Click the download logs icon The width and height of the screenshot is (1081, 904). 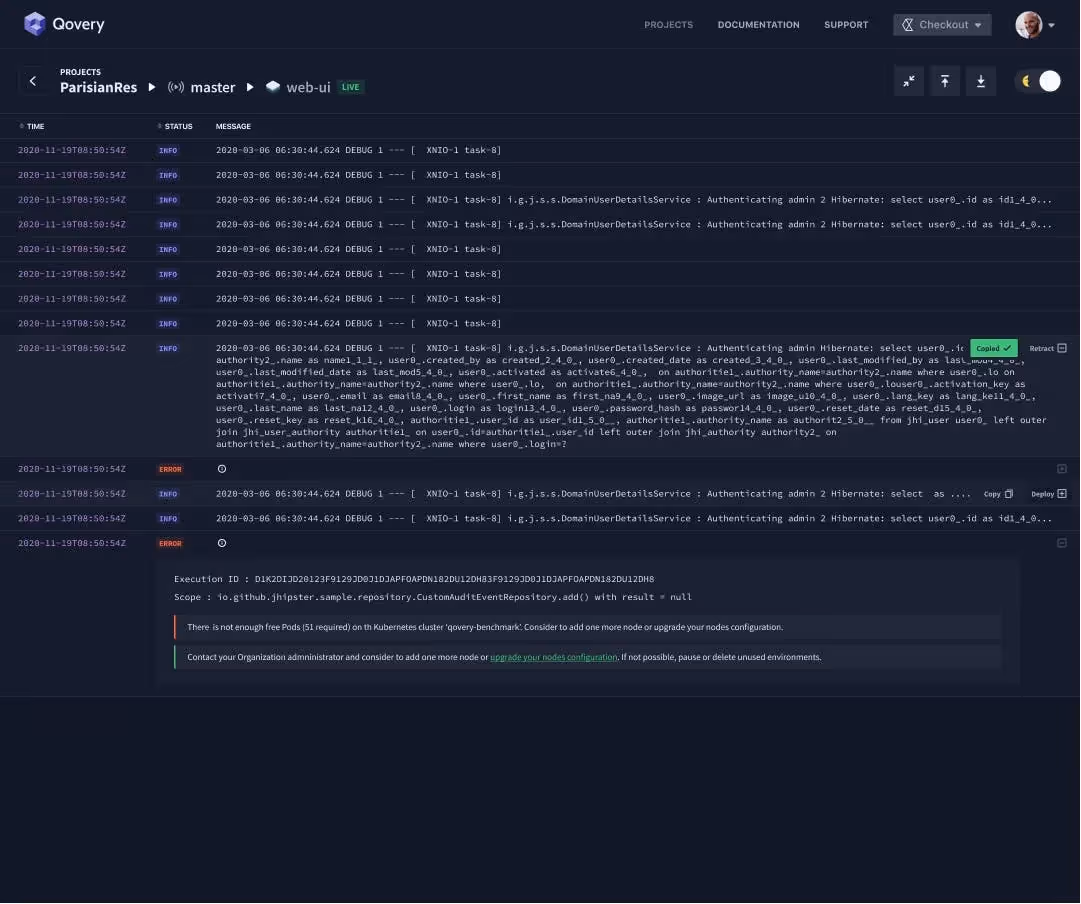click(x=981, y=81)
